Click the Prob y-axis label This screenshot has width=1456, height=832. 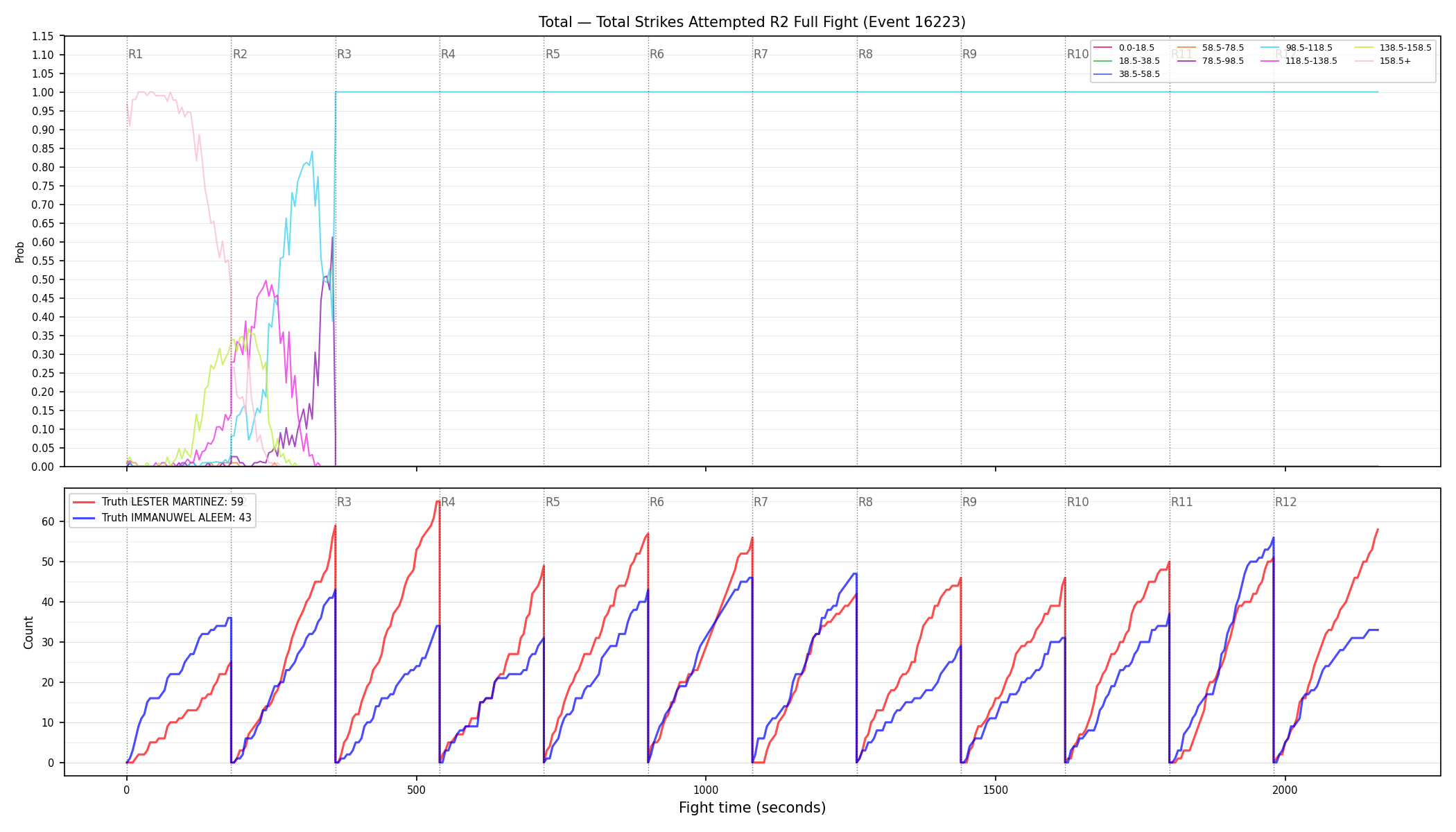point(20,252)
